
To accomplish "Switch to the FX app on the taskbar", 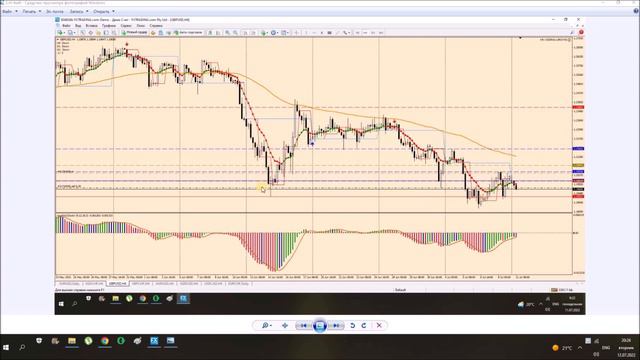I will coord(154,341).
